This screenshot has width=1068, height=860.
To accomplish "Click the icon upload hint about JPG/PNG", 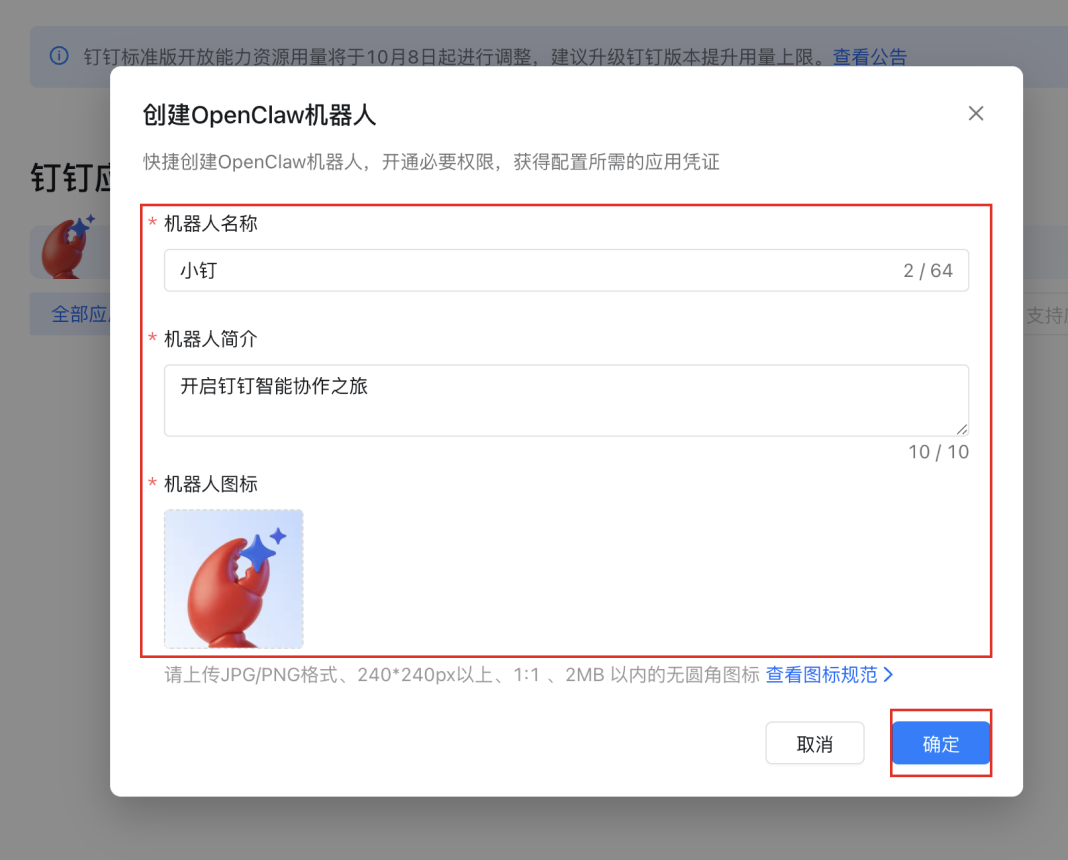I will pos(462,675).
